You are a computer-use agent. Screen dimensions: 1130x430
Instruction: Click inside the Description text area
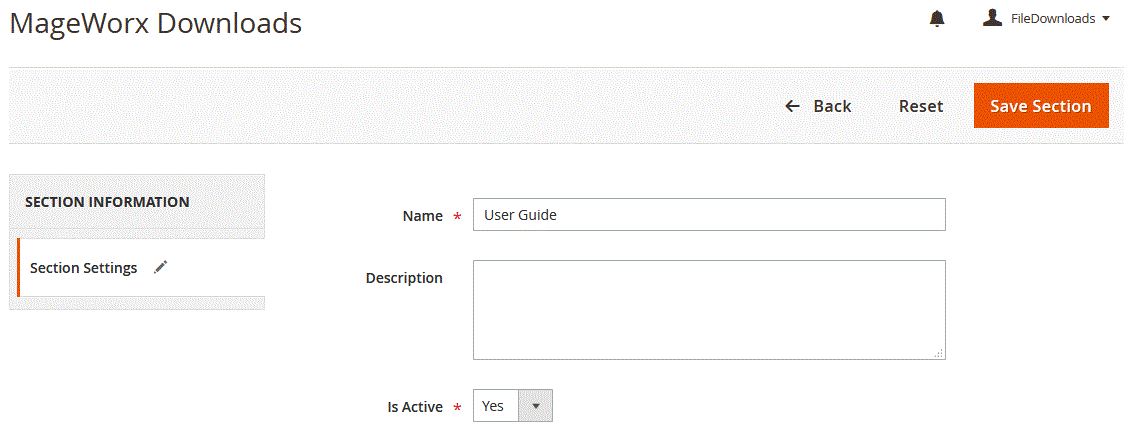[709, 310]
